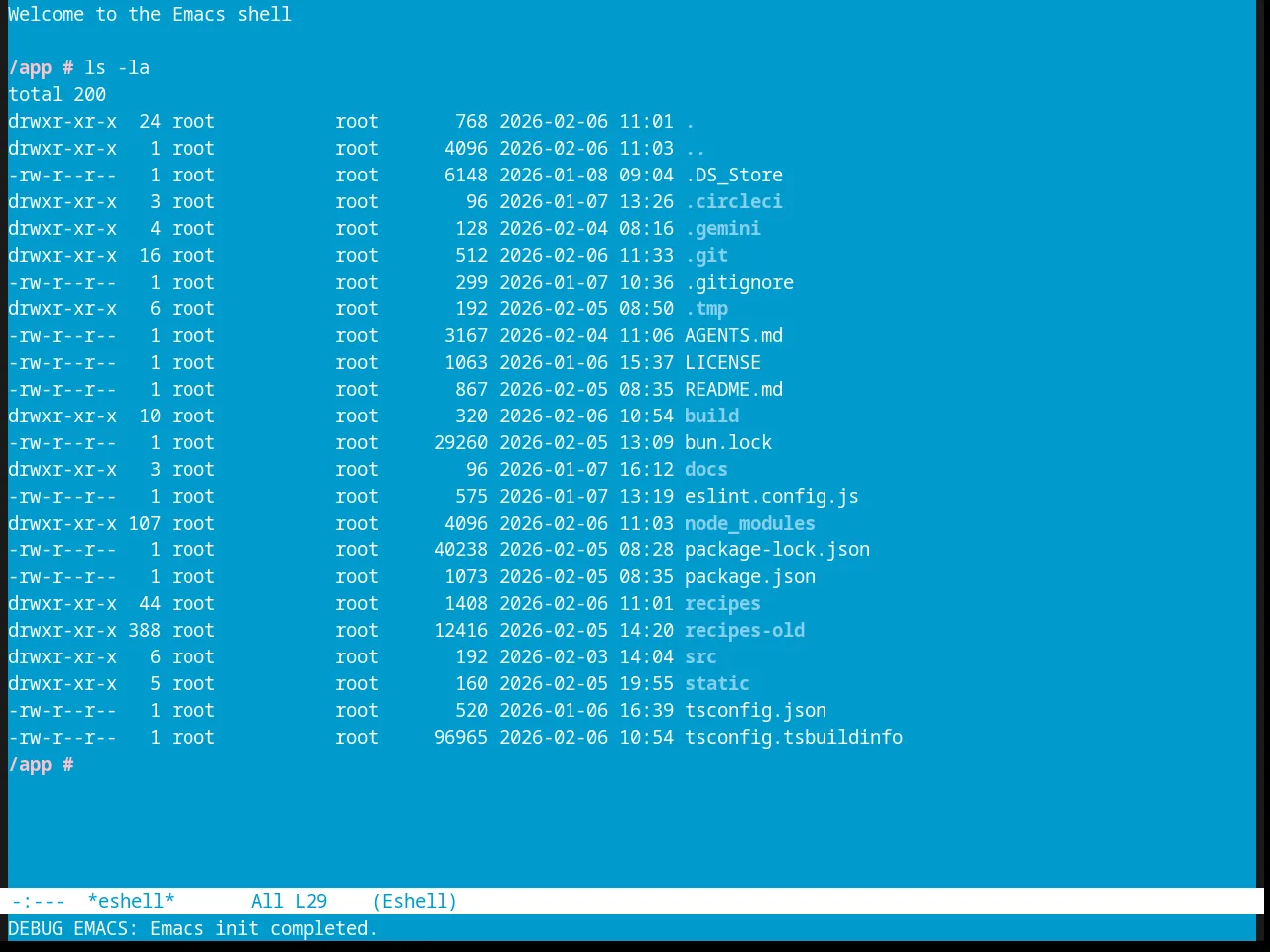Select the package-lock.json file name
The height and width of the screenshot is (952, 1270).
(777, 549)
